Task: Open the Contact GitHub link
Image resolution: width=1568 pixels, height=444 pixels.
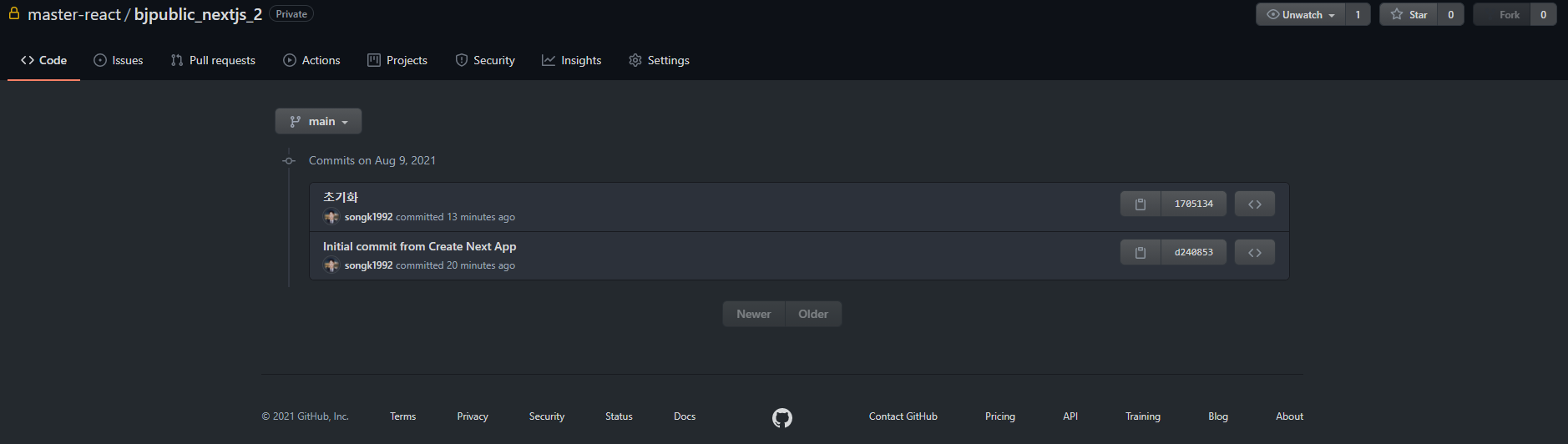Action: [x=903, y=416]
